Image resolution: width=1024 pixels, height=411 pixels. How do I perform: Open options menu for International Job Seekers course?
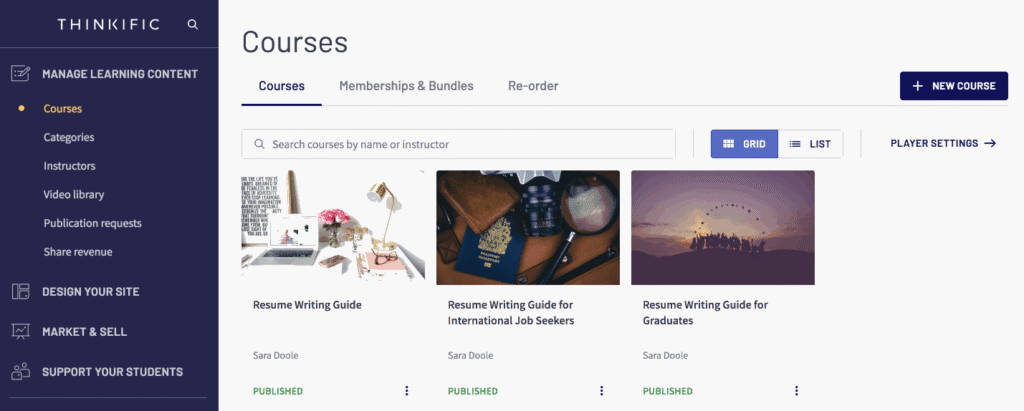(601, 391)
